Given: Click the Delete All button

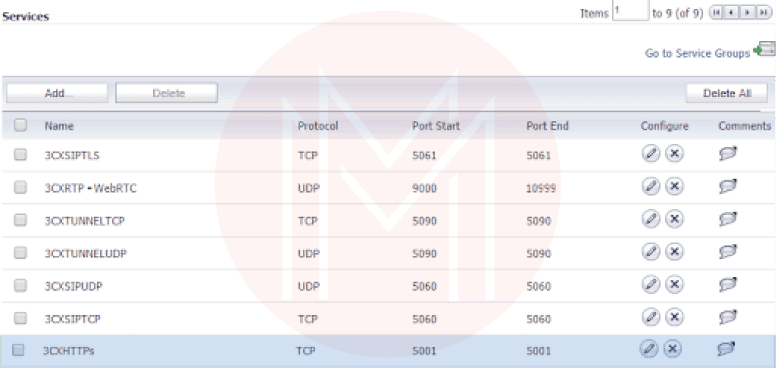Looking at the screenshot, I should coord(727,93).
